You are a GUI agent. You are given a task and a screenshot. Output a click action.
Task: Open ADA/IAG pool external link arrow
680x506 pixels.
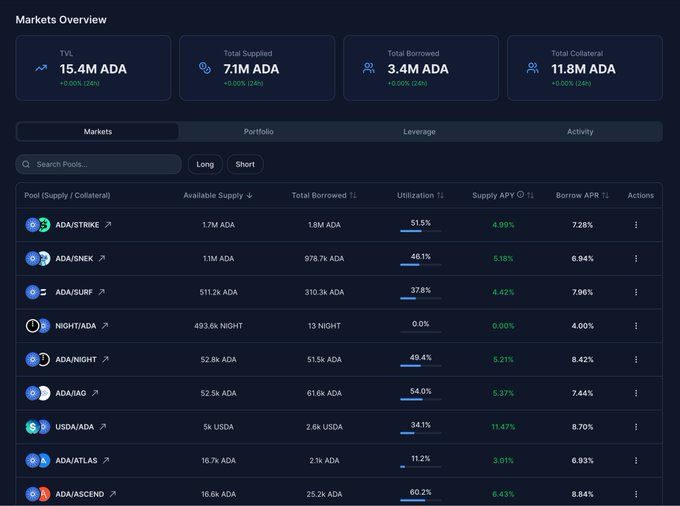click(95, 393)
